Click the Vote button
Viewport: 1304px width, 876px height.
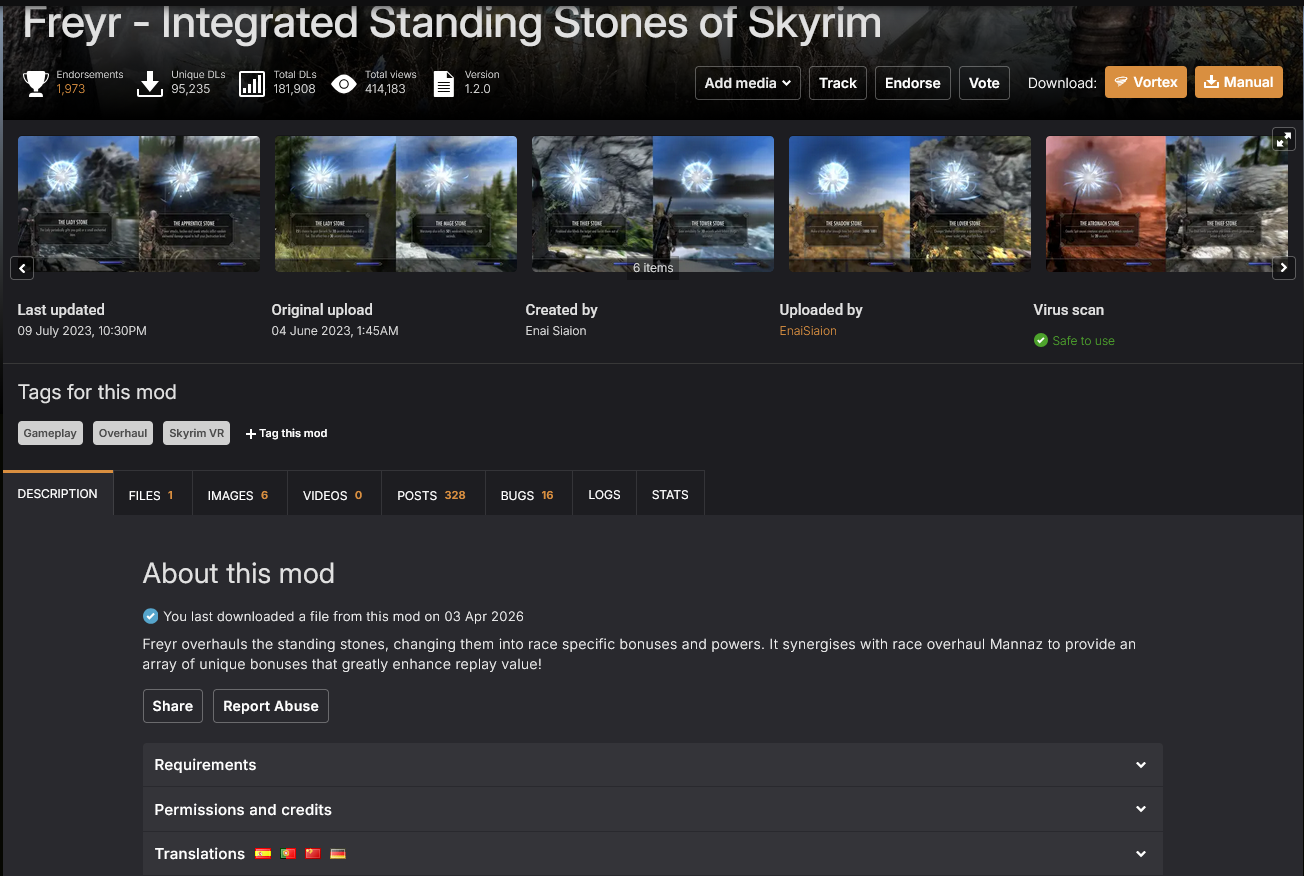[x=984, y=83]
